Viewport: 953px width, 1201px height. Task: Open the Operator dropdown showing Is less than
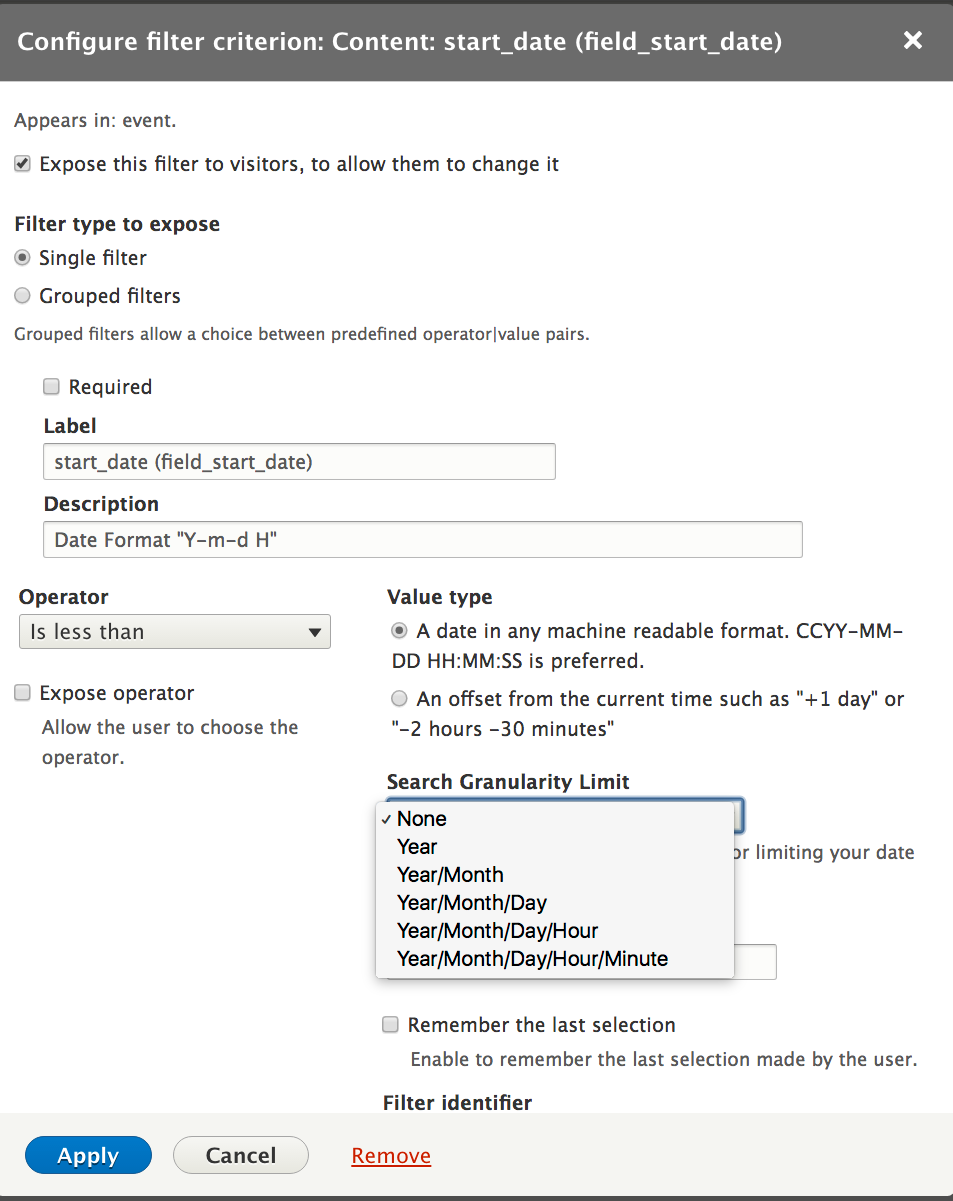pos(175,632)
